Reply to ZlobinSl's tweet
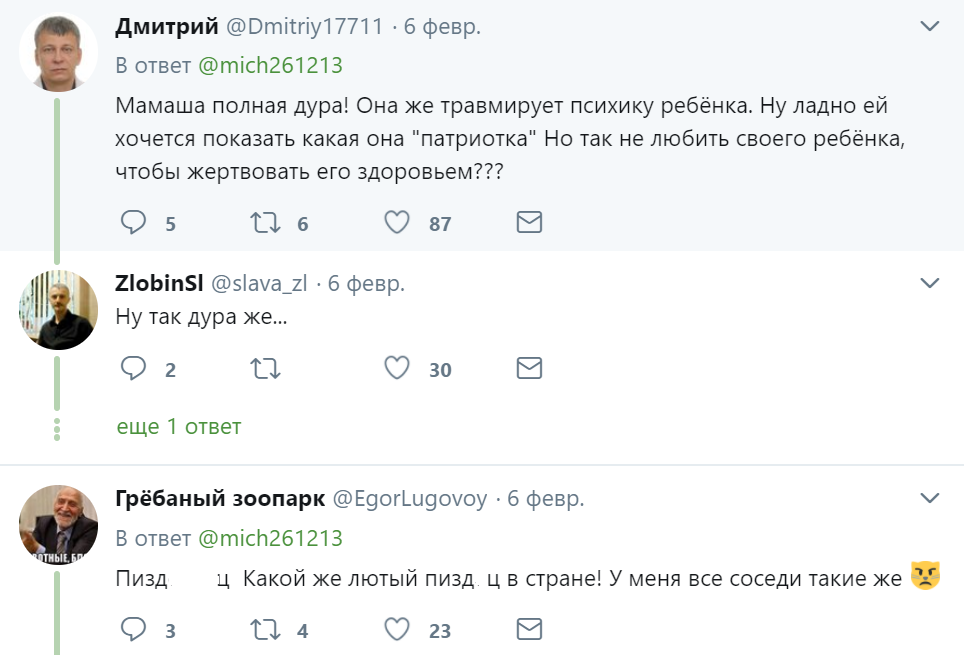The image size is (964, 655). [134, 369]
